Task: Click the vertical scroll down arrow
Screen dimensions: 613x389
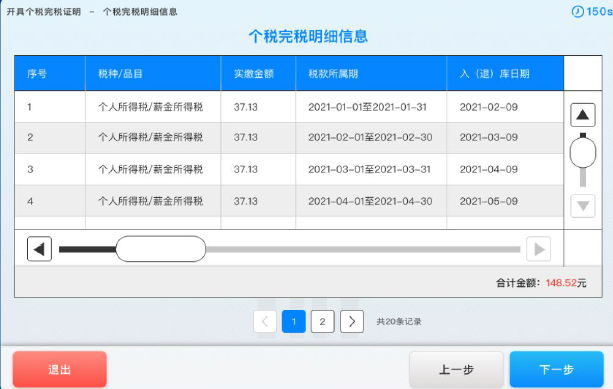Action: (x=583, y=206)
